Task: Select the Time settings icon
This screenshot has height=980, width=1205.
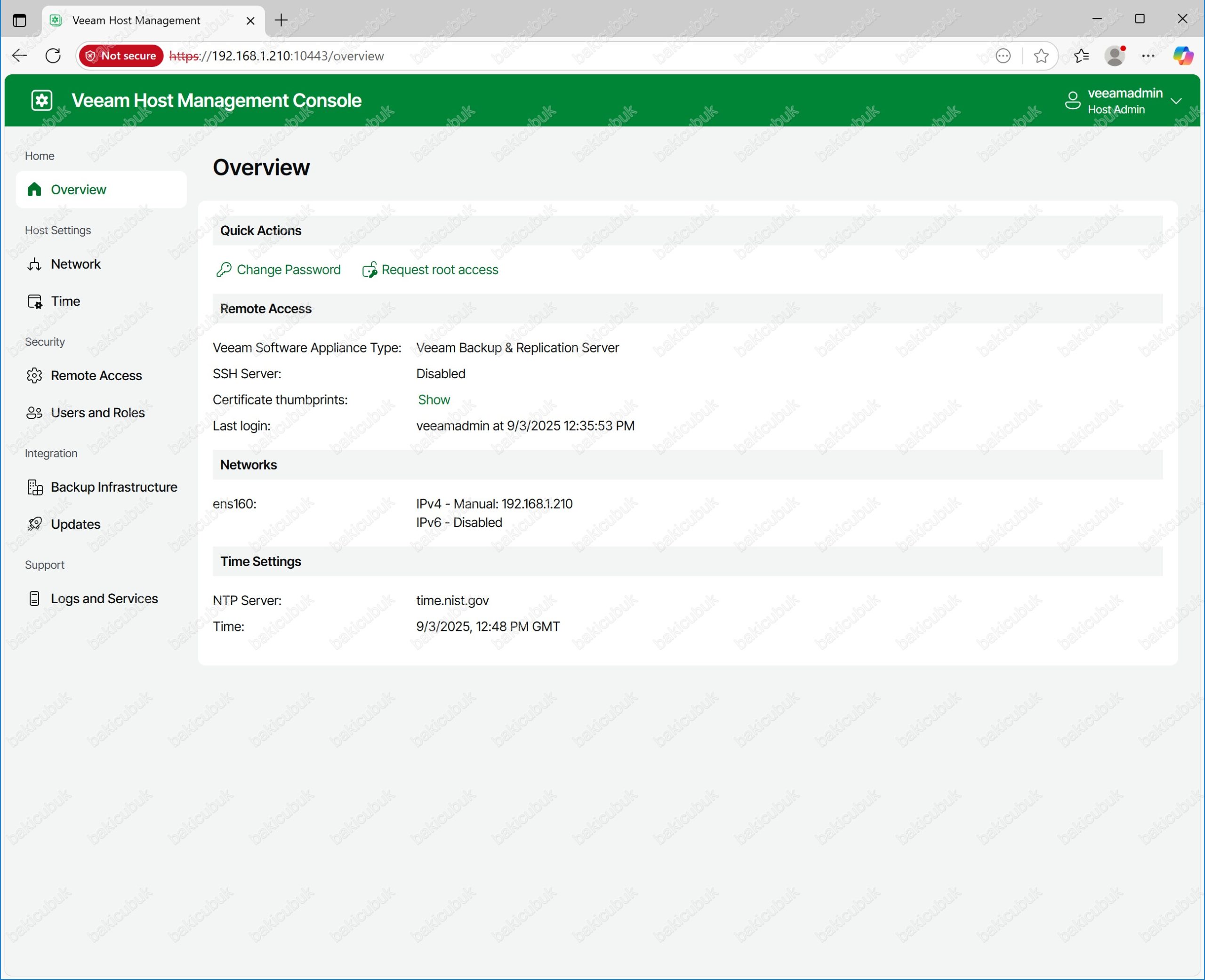Action: [34, 302]
